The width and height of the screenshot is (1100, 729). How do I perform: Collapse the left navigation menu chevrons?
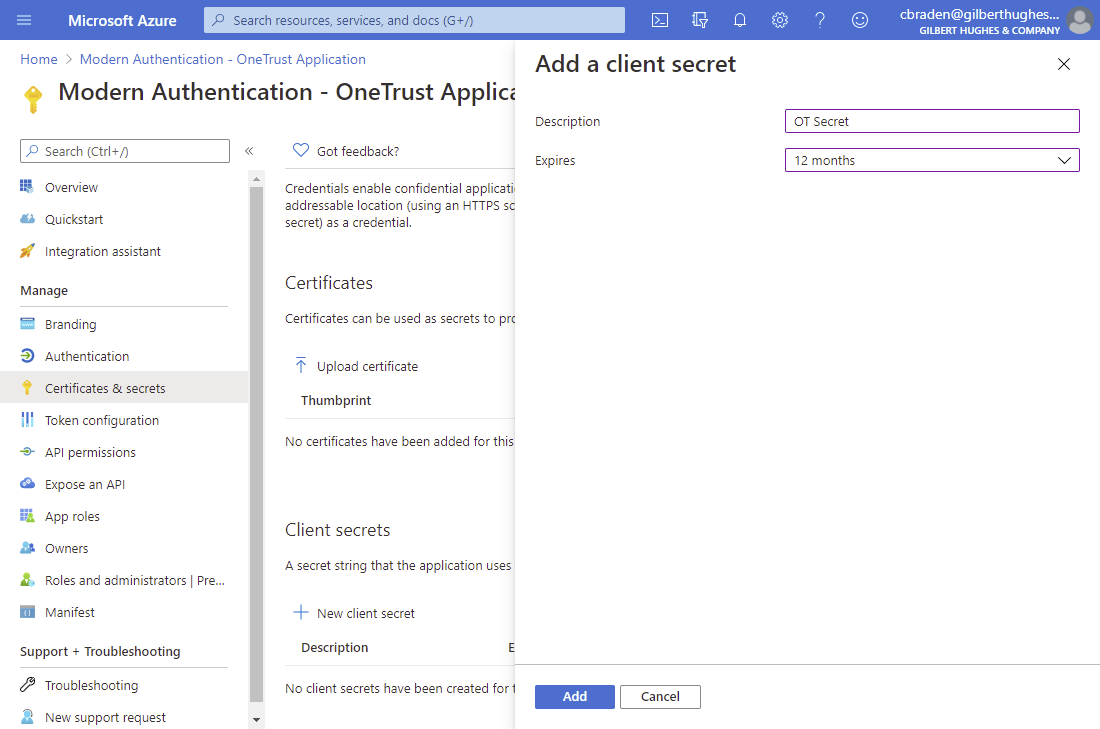(x=248, y=151)
